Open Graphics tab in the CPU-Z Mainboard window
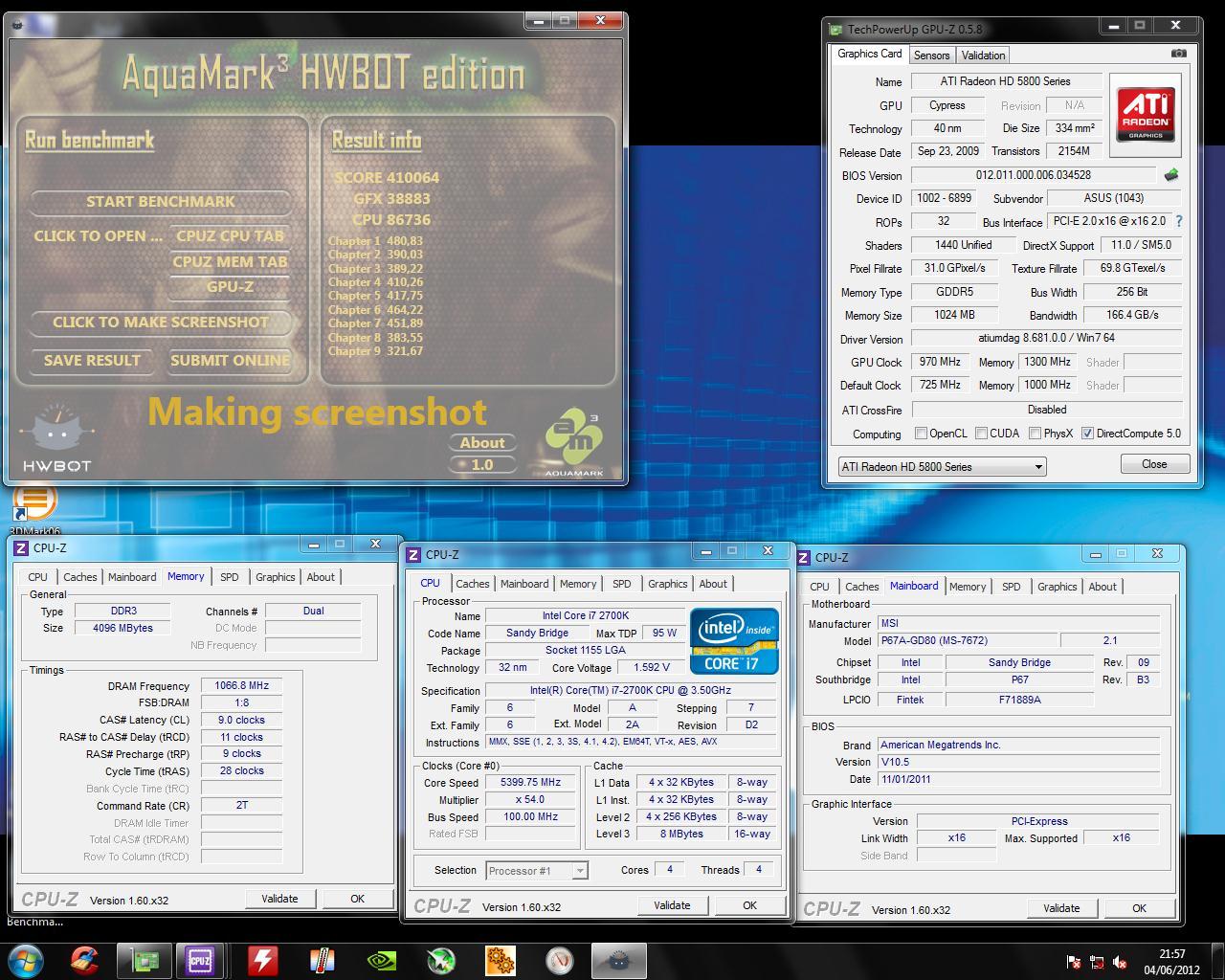This screenshot has width=1225, height=980. coord(1057,587)
